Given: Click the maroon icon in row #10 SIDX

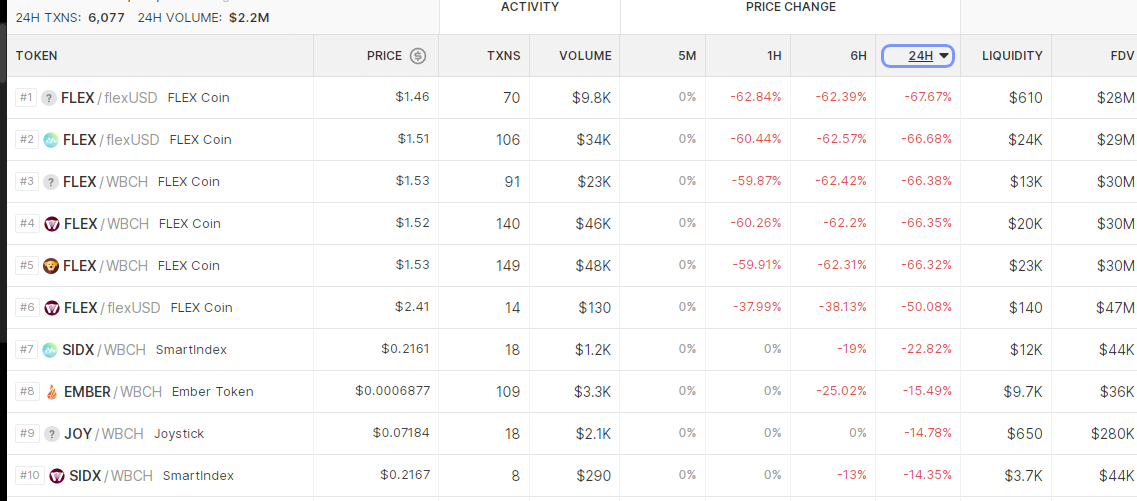Looking at the screenshot, I should (x=57, y=476).
